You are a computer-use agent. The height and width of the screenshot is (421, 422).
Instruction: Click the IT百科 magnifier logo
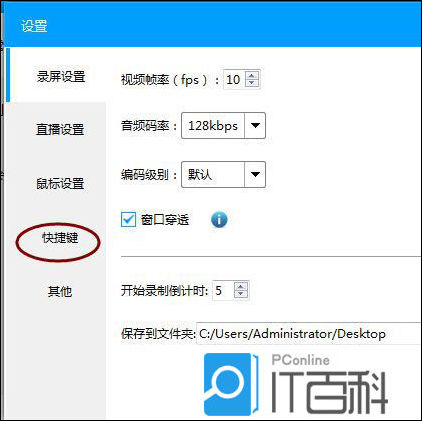[231, 384]
